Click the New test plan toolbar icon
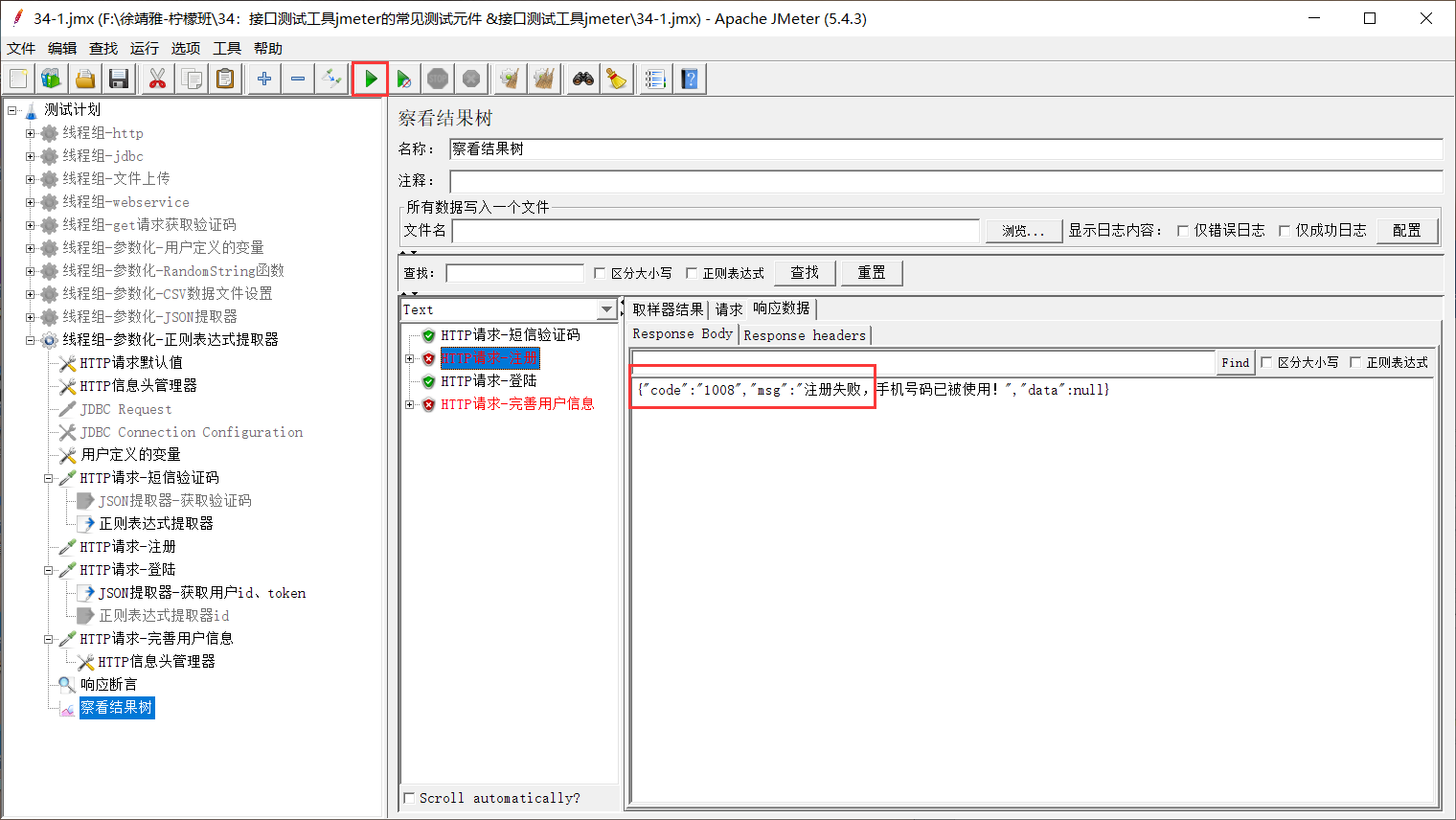 [x=18, y=79]
